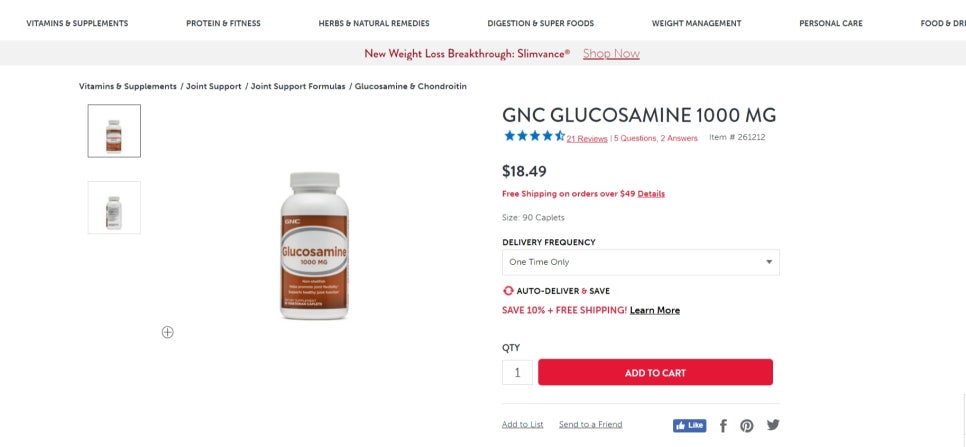The width and height of the screenshot is (966, 447).
Task: Open Vitamins & Supplements menu
Action: tap(77, 23)
